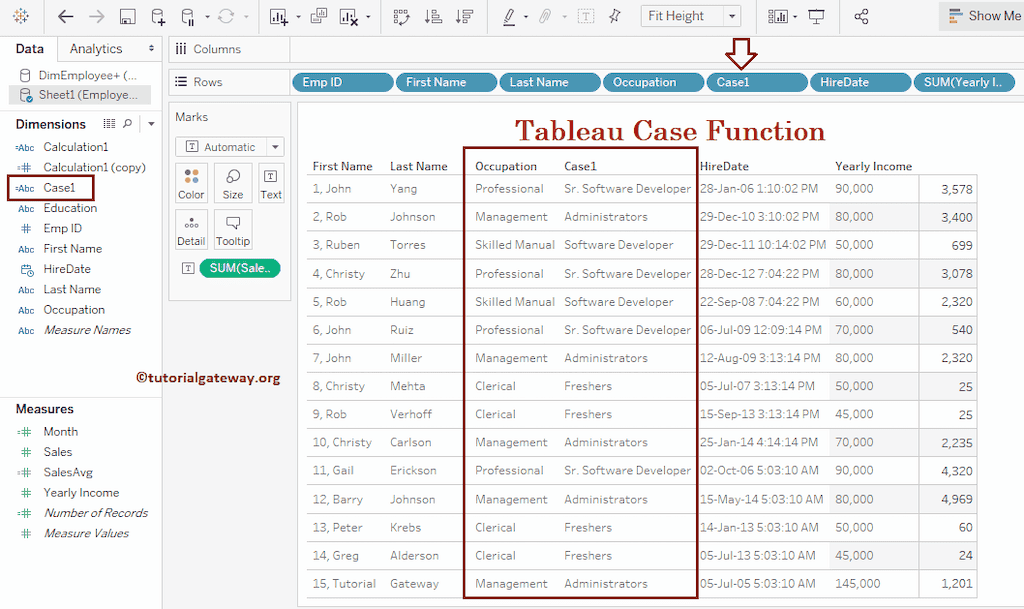Switch to the Analytics tab
The width and height of the screenshot is (1024, 609).
coord(96,48)
